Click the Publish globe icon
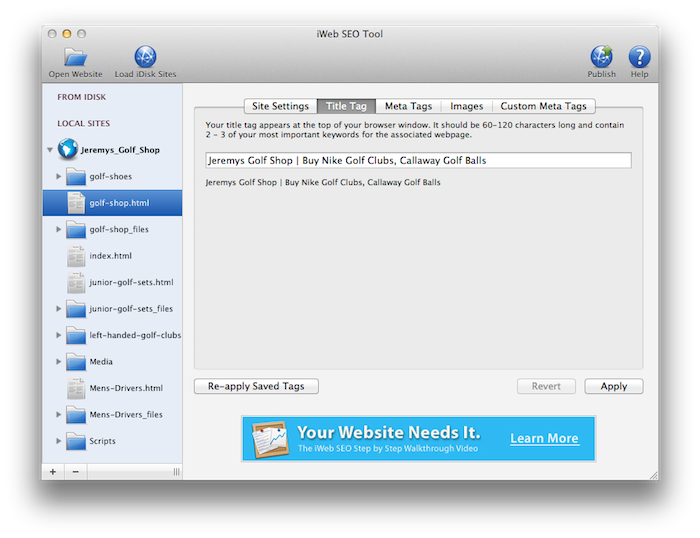 tap(601, 56)
